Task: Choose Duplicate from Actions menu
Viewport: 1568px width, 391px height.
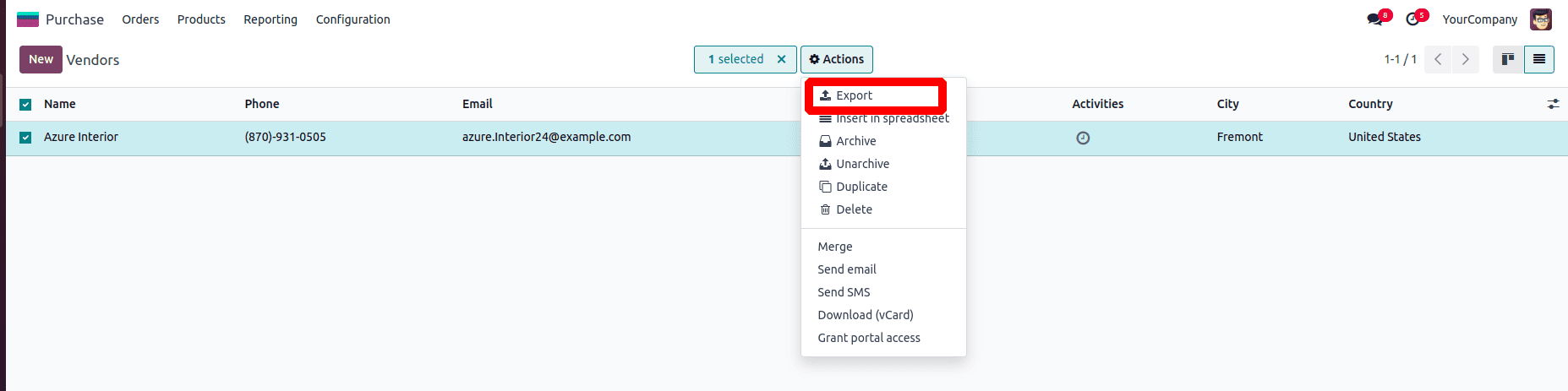Action: point(883,187)
